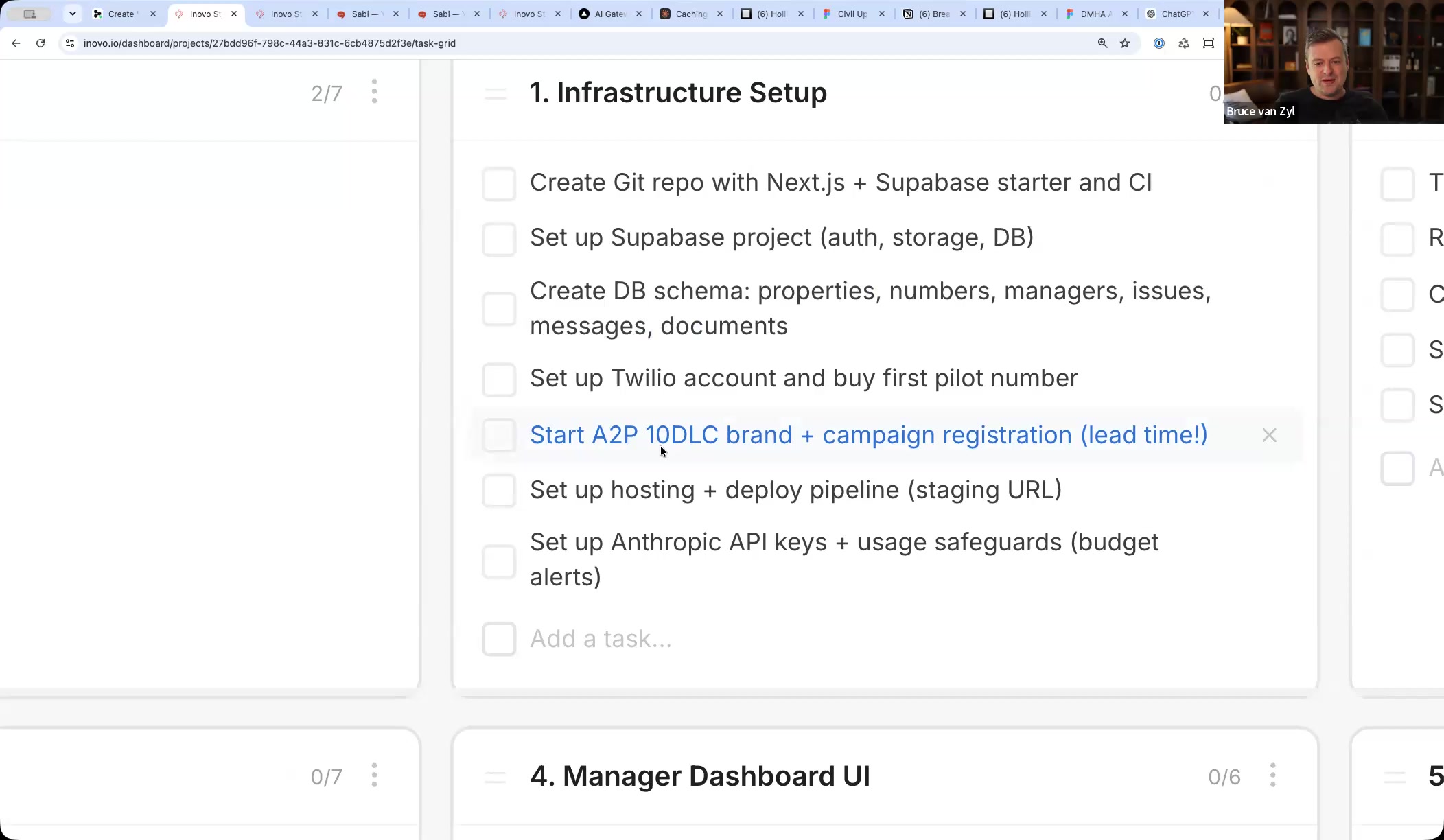The height and width of the screenshot is (840, 1444).
Task: Grab the drag handle beside Infrastructure Setup title
Action: (496, 93)
